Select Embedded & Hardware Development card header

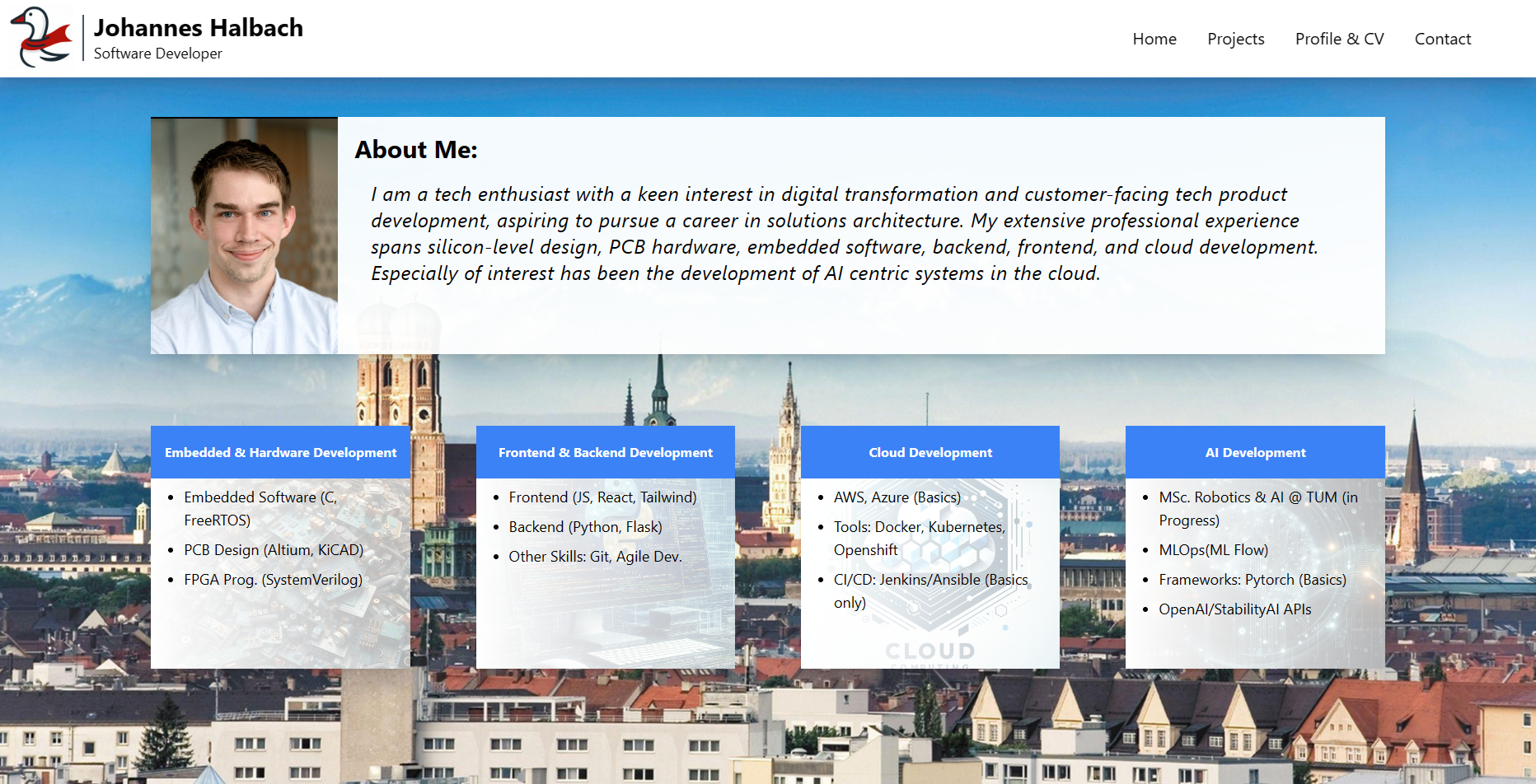tap(280, 452)
